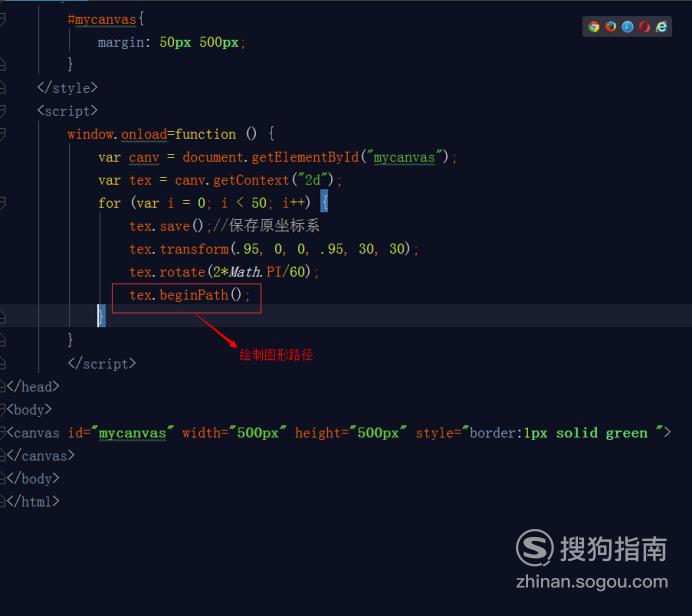Viewport: 692px width, 616px height.
Task: Click the <body> opening tag text
Action: pos(29,410)
